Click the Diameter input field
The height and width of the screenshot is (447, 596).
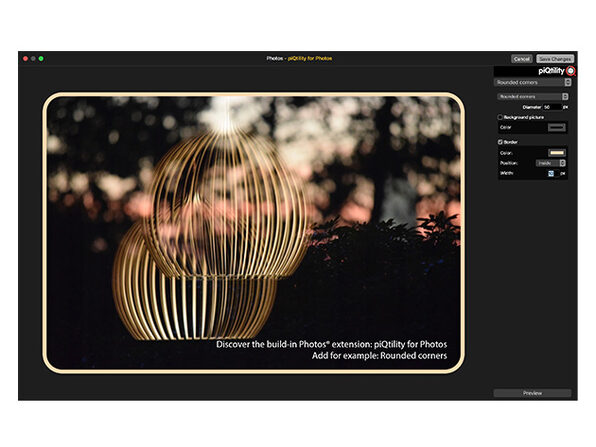pos(552,107)
